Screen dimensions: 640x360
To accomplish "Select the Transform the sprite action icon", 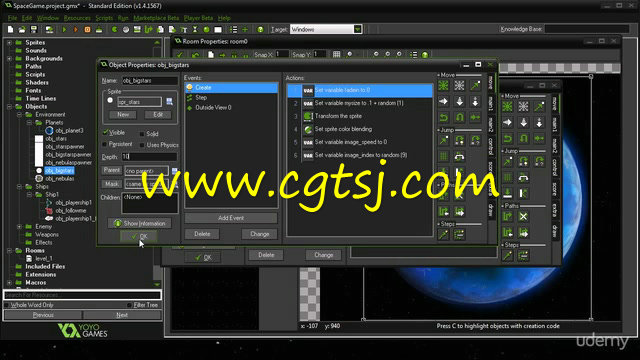I will (308, 116).
